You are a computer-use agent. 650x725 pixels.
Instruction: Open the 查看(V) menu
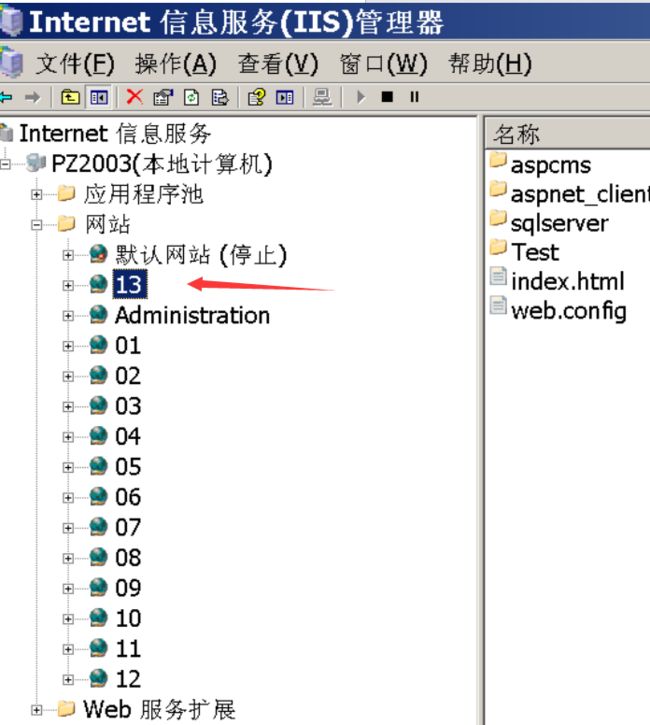point(278,64)
